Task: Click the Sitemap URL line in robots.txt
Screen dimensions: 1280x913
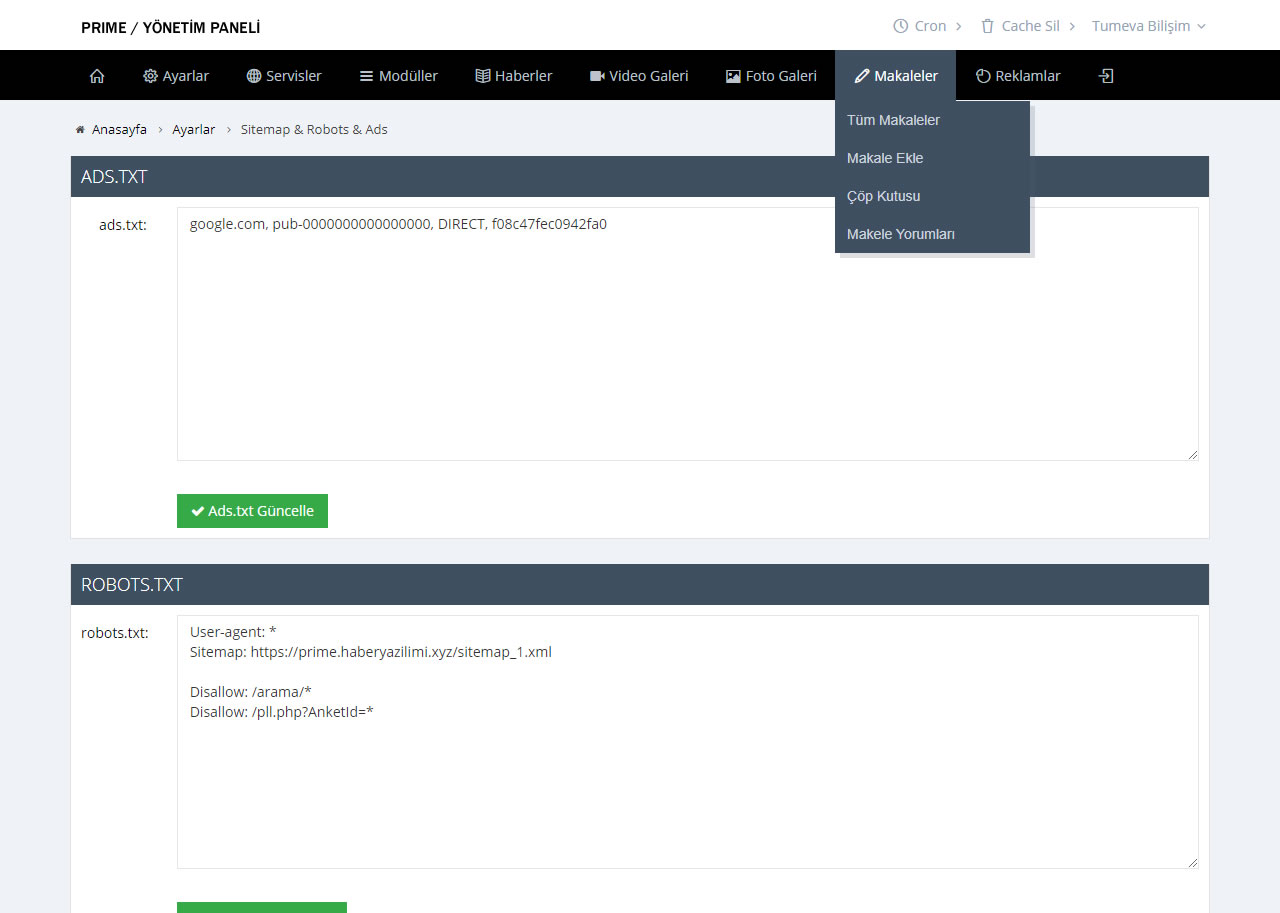Action: [x=371, y=652]
